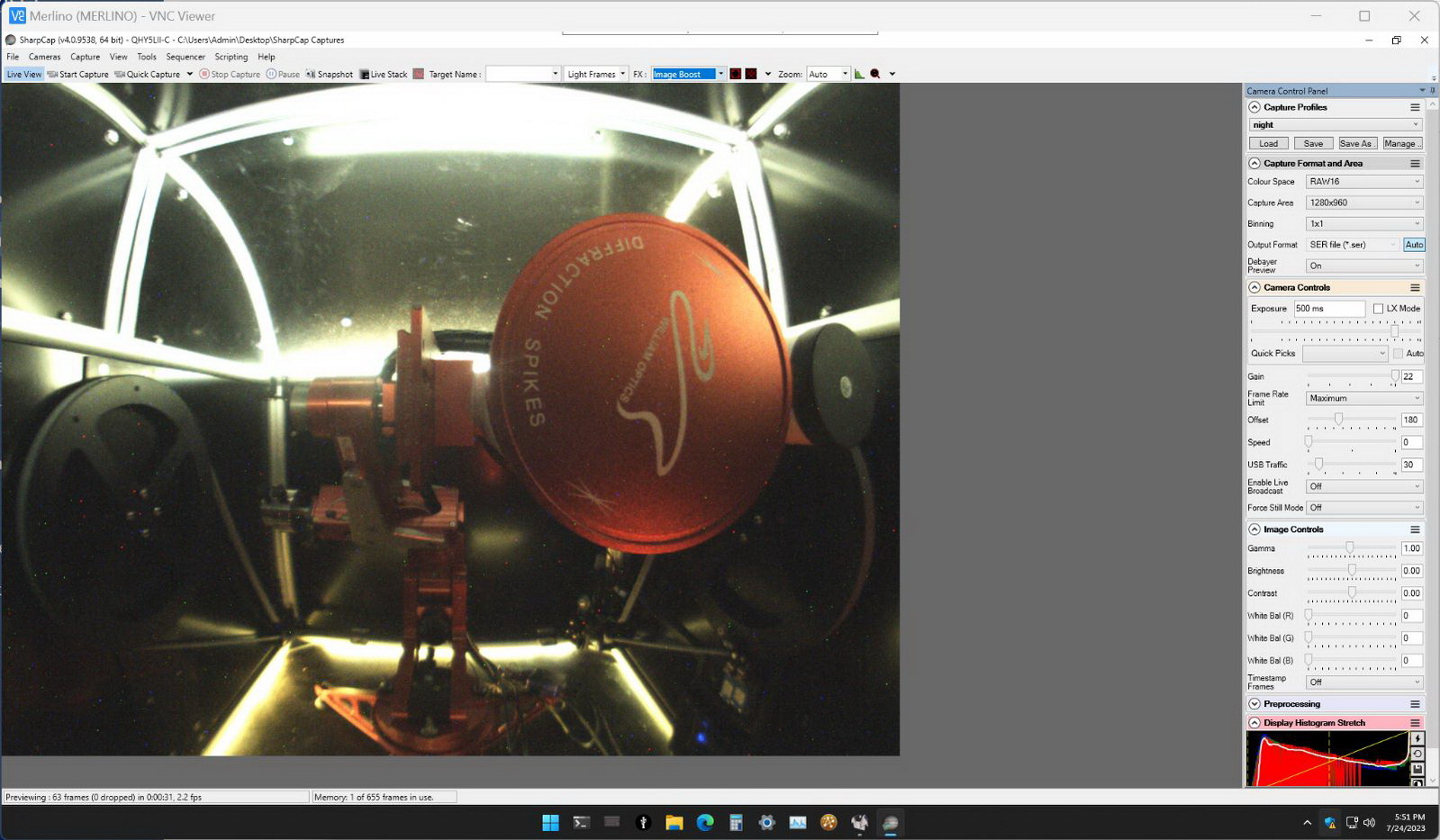Open the Capture Profiles hamburger menu
Viewport: 1440px width, 840px height.
[1415, 107]
